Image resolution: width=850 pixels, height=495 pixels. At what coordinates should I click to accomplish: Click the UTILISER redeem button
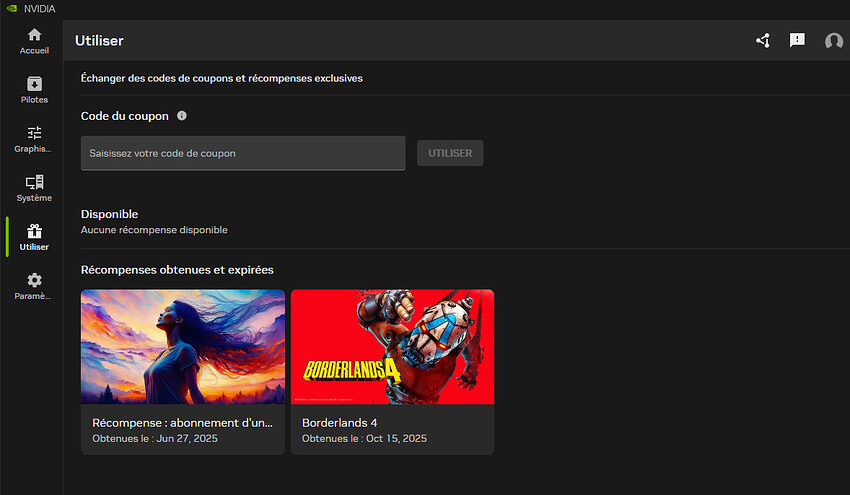click(450, 153)
